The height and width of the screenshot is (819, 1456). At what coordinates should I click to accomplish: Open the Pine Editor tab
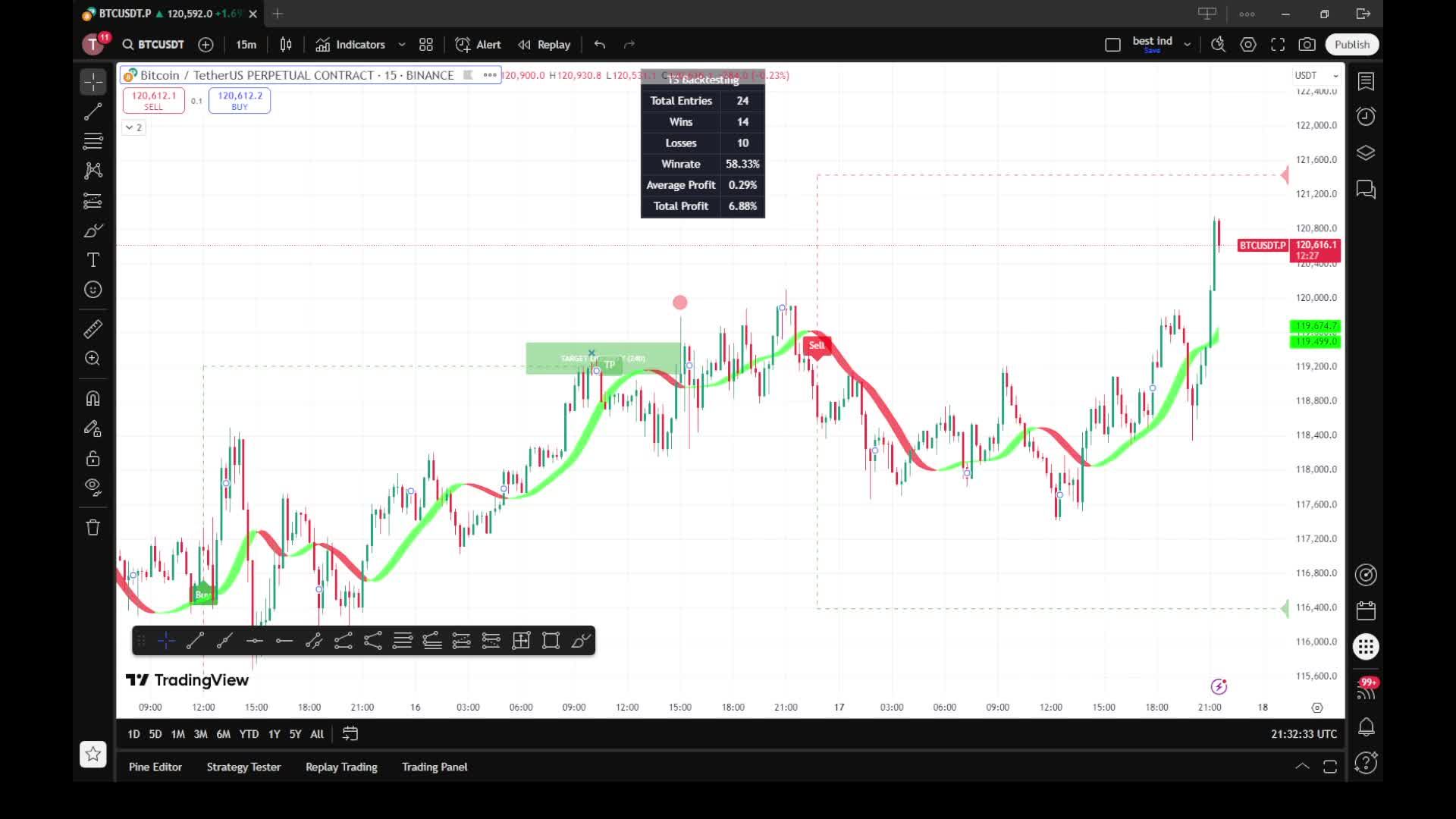155,767
